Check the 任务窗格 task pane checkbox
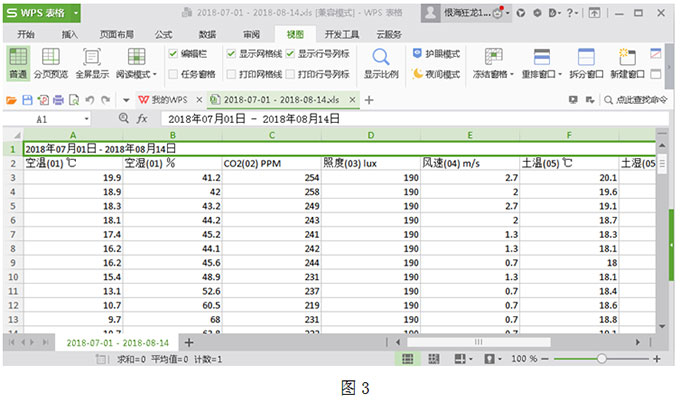680x403 pixels. coord(173,74)
